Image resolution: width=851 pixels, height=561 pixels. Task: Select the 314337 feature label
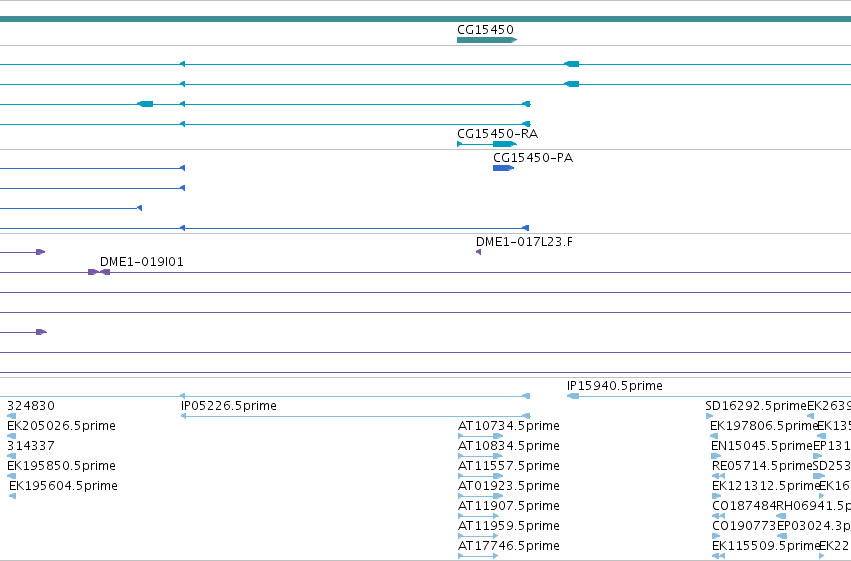point(31,445)
